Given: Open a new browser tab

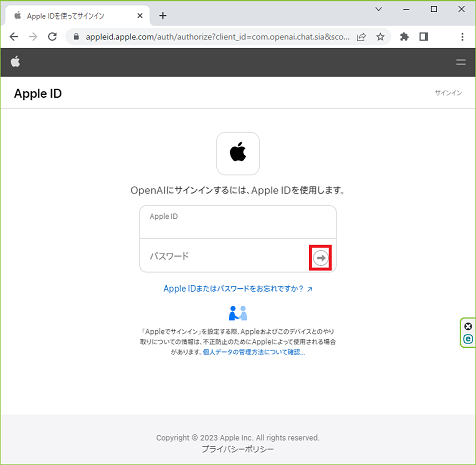Looking at the screenshot, I should 163,16.
